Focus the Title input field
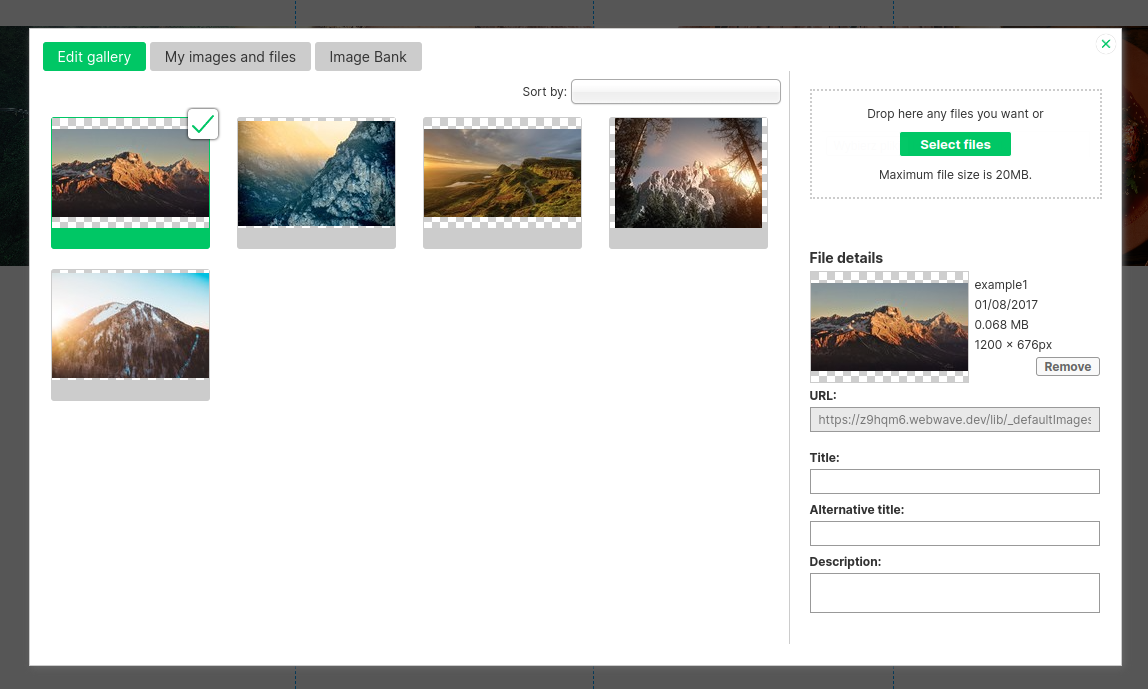 (954, 482)
